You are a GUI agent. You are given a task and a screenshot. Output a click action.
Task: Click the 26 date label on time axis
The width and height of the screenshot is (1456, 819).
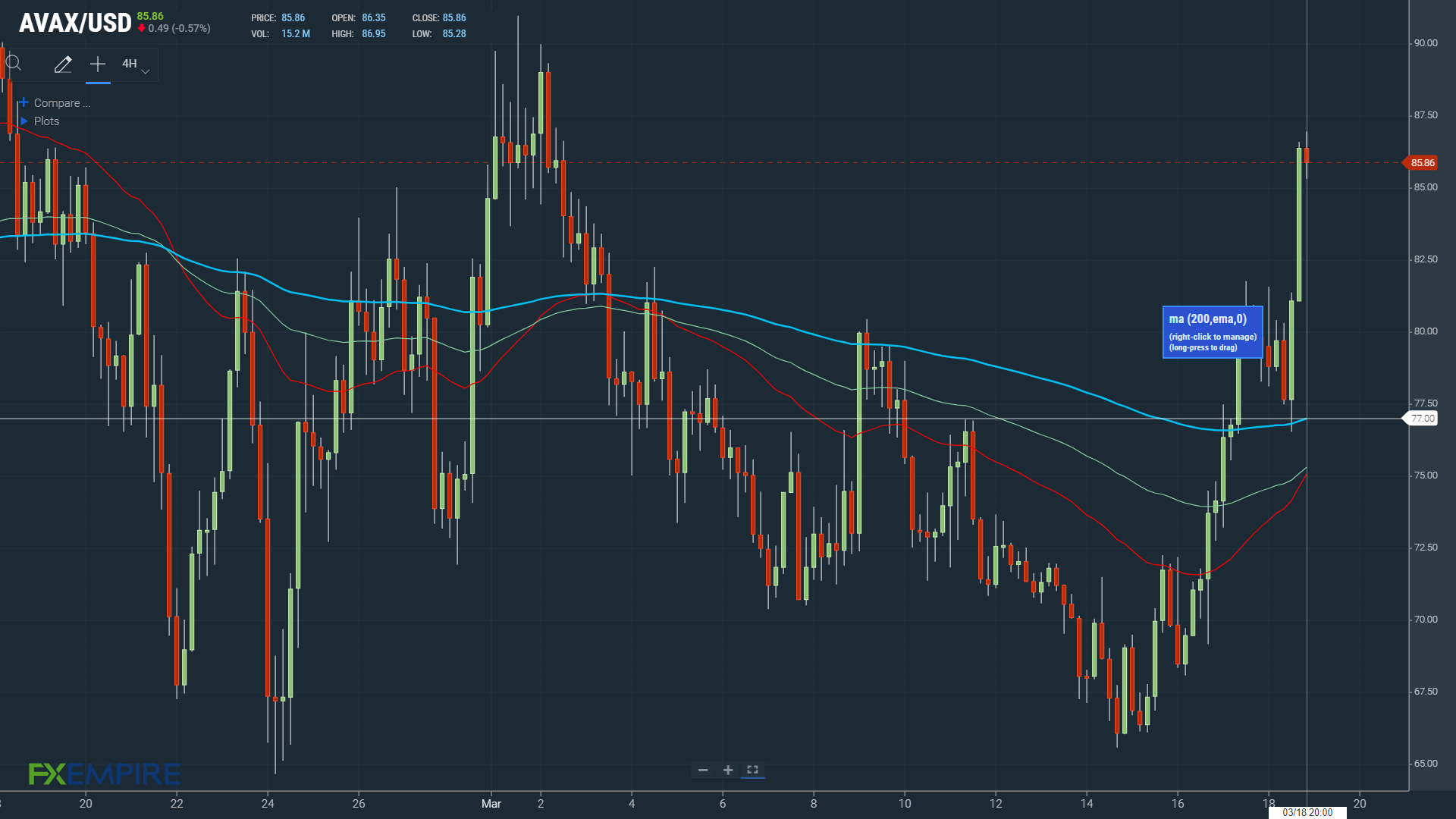coord(359,804)
